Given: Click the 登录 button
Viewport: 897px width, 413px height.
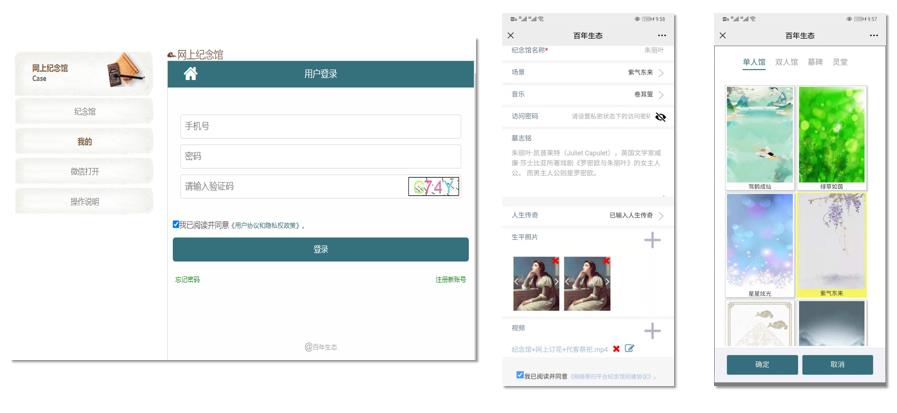Looking at the screenshot, I should [320, 249].
